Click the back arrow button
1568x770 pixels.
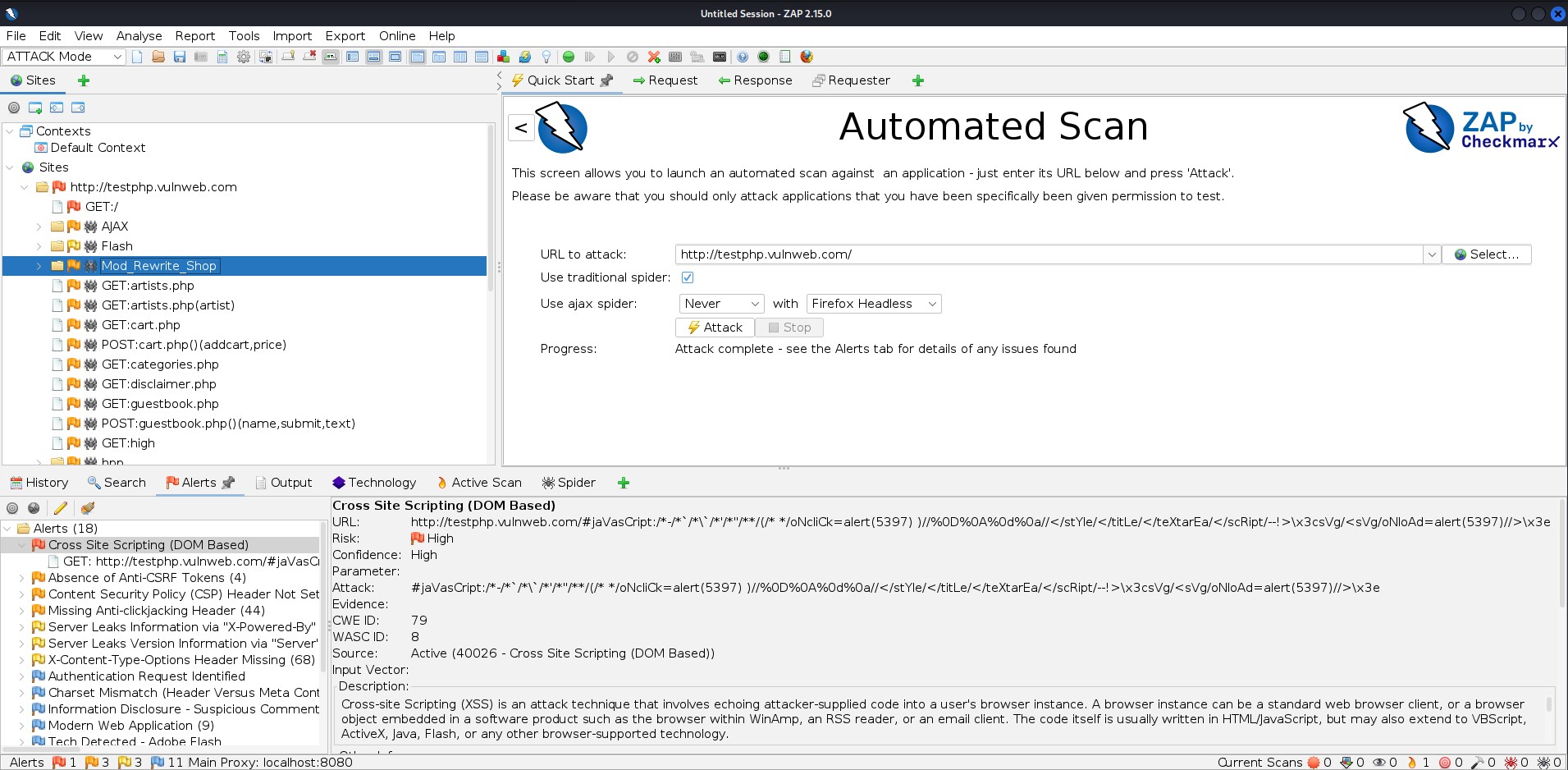521,128
